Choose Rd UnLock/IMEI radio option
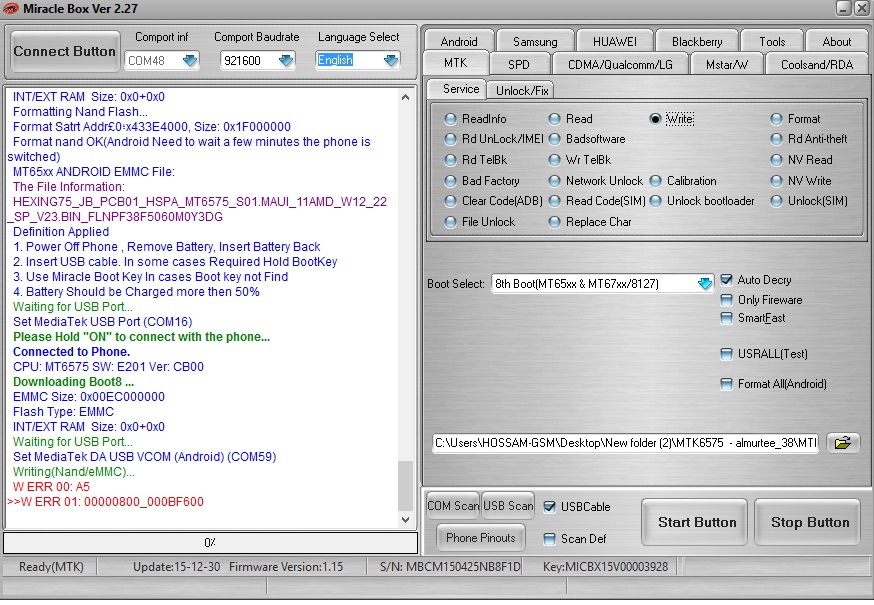The width and height of the screenshot is (874, 605). (450, 139)
